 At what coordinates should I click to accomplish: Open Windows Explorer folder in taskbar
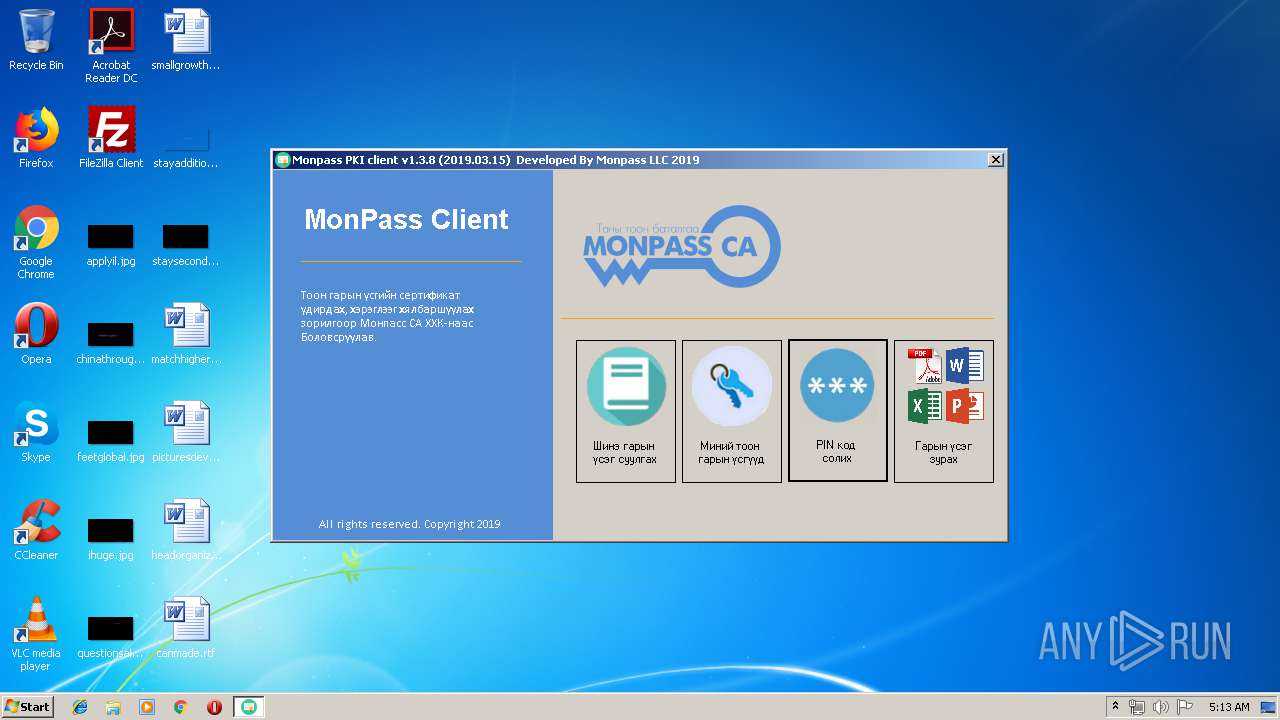113,707
